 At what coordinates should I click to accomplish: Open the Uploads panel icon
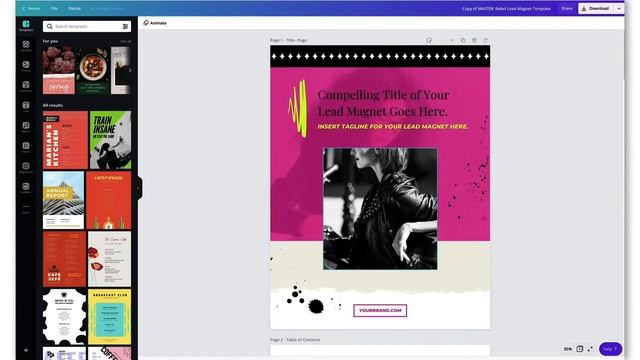coord(26,46)
